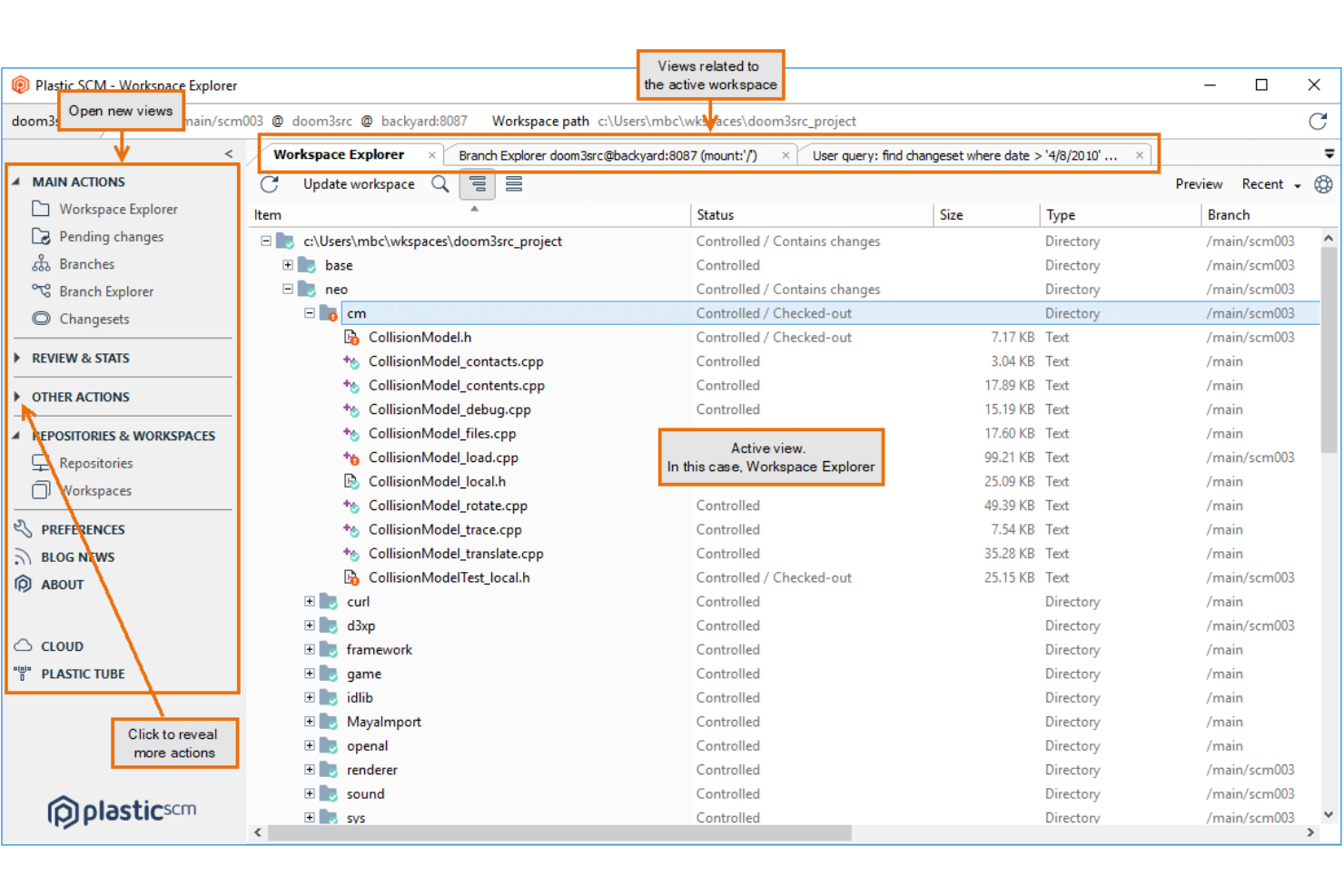1344x896 pixels.
Task: Open the Recent dropdown
Action: coord(1270,183)
